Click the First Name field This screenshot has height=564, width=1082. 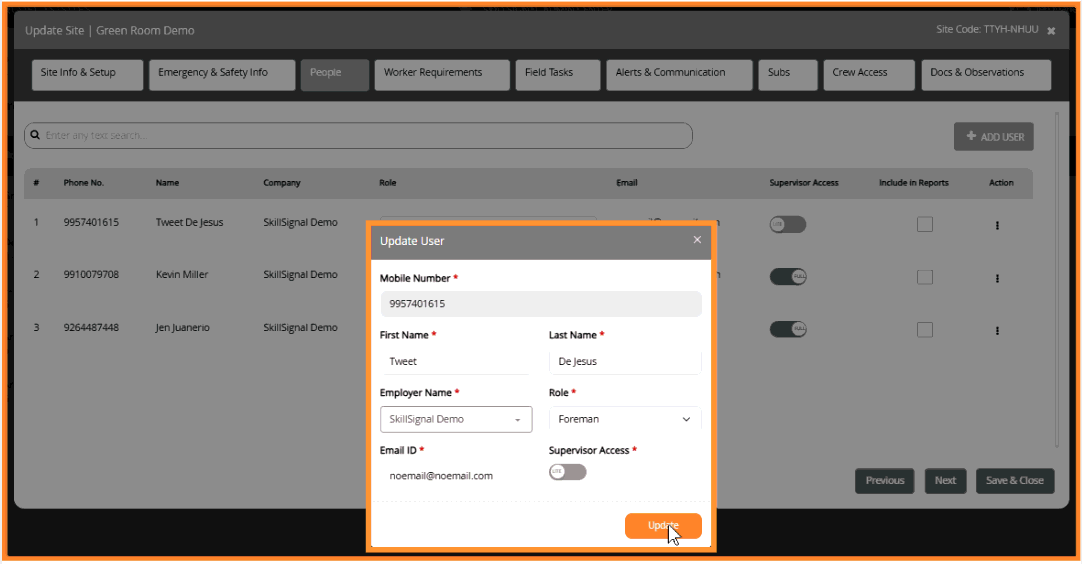455,361
